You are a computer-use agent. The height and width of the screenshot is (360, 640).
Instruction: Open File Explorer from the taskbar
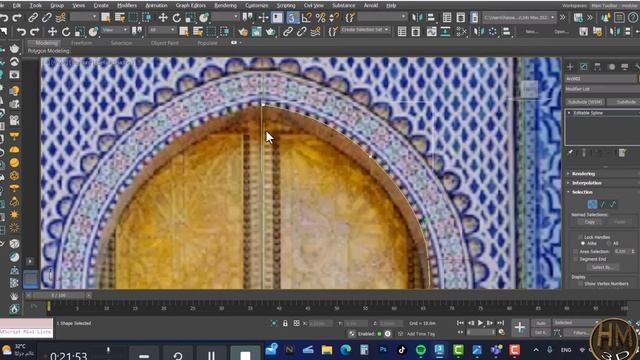pyautogui.click(x=327, y=350)
